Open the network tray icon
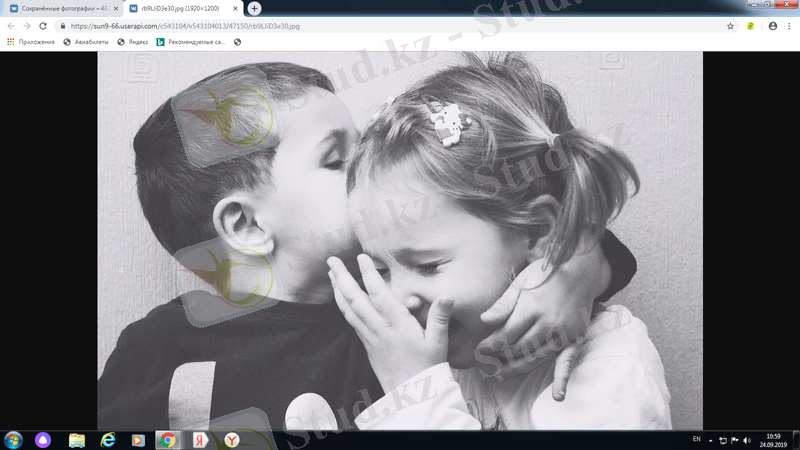 click(x=722, y=440)
